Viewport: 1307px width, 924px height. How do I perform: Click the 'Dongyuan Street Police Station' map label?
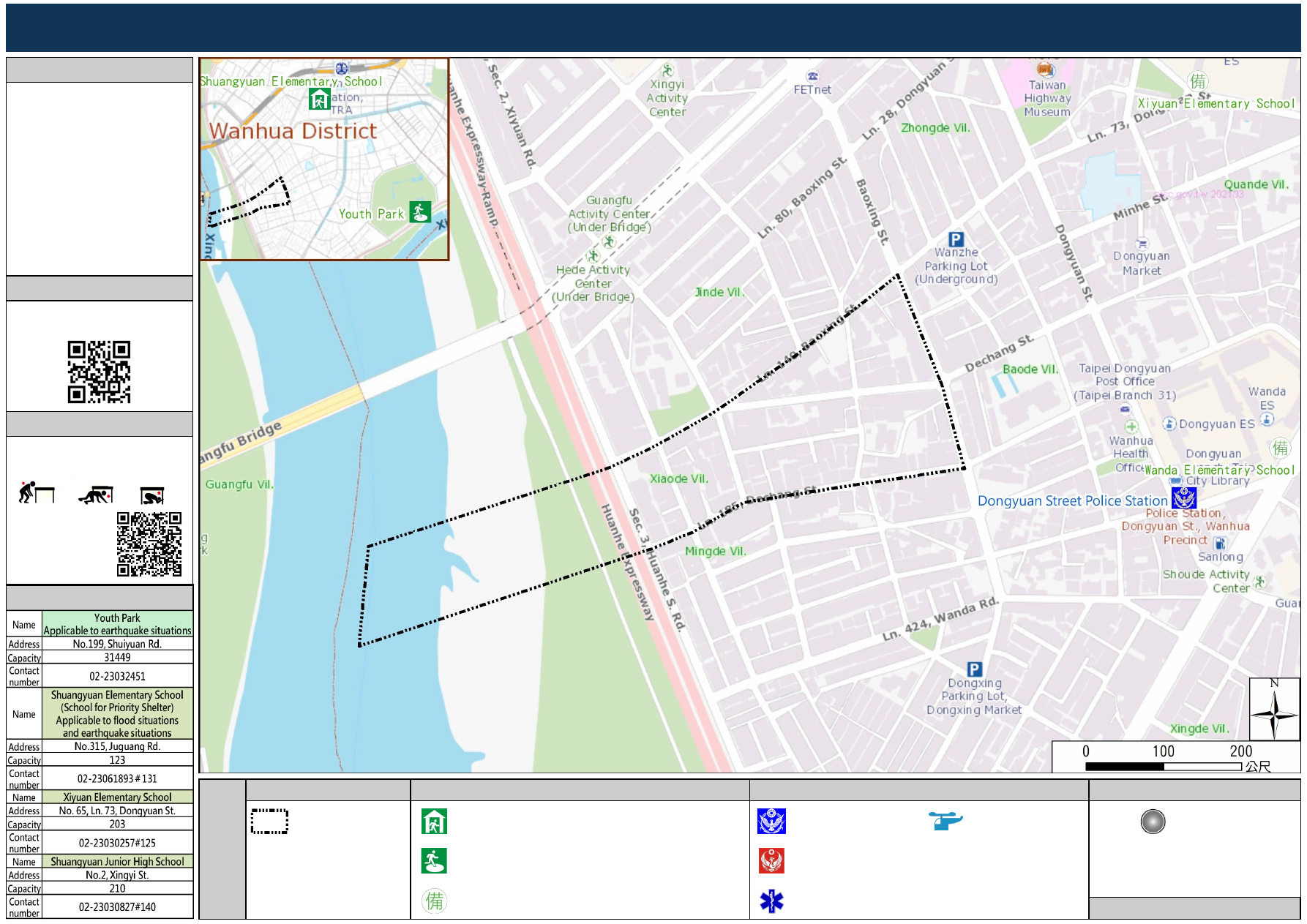(x=1073, y=500)
